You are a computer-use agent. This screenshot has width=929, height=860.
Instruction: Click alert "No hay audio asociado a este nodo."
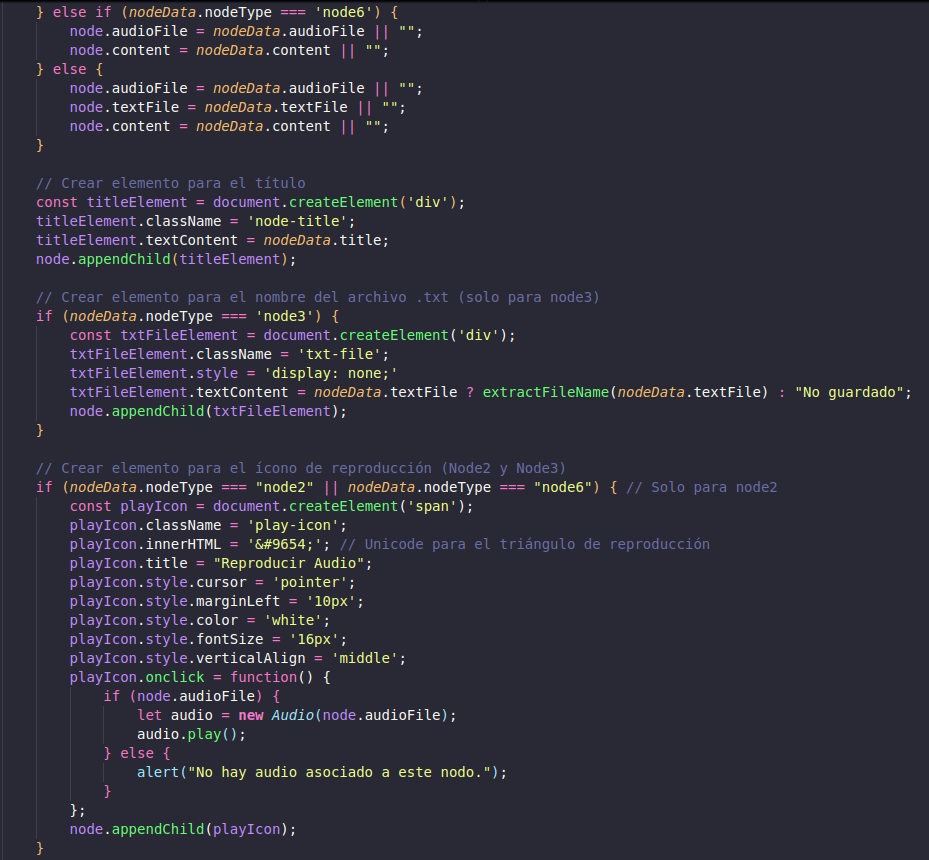(x=322, y=772)
